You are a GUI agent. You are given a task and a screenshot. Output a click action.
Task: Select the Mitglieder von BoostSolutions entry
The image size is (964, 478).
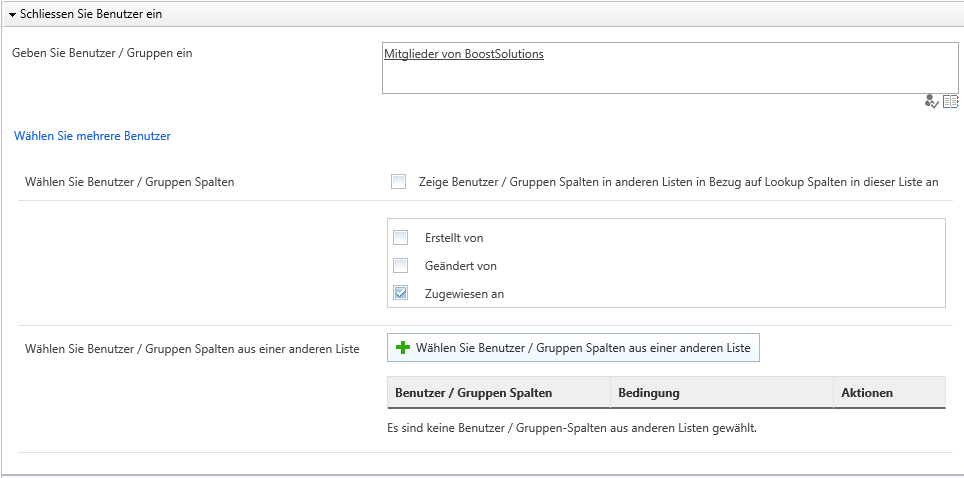click(464, 54)
